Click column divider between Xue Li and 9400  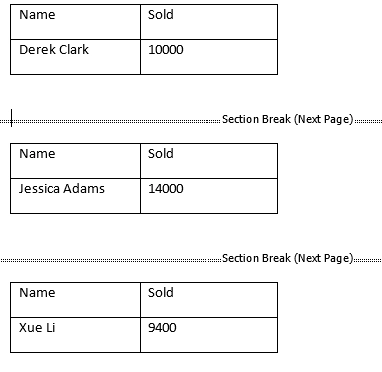coord(141,335)
